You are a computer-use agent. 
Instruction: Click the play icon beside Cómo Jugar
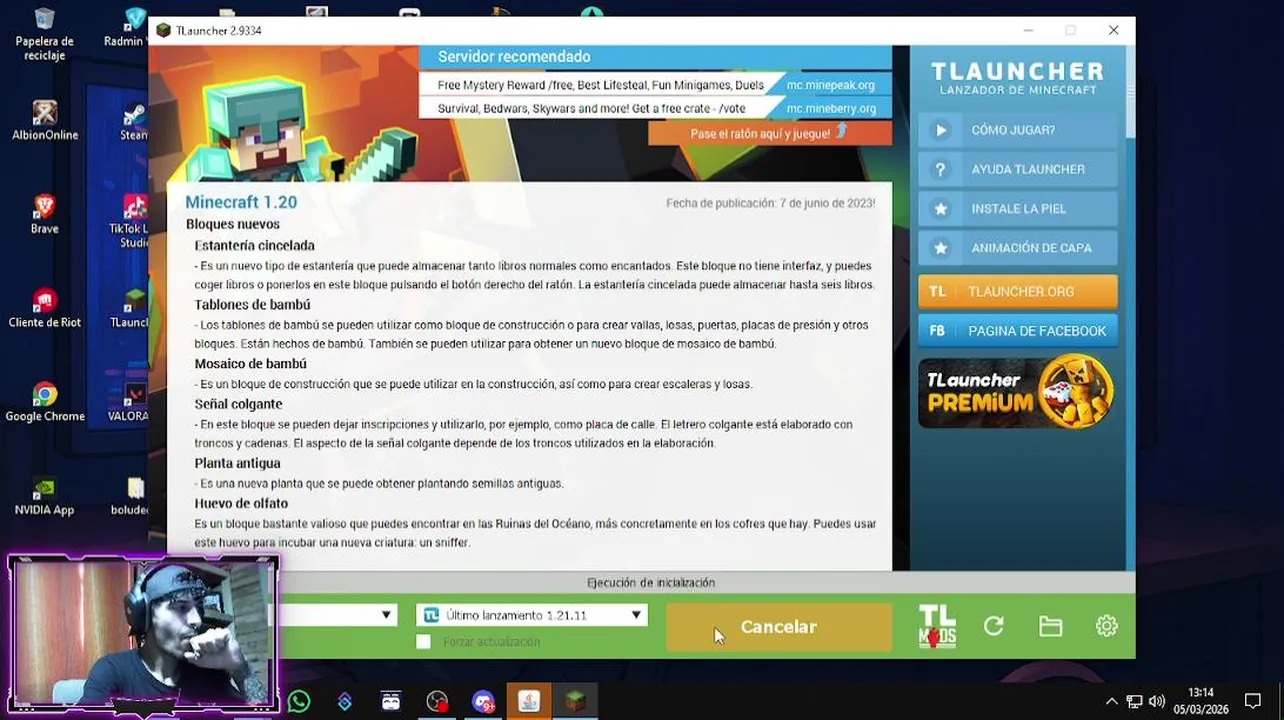[940, 130]
